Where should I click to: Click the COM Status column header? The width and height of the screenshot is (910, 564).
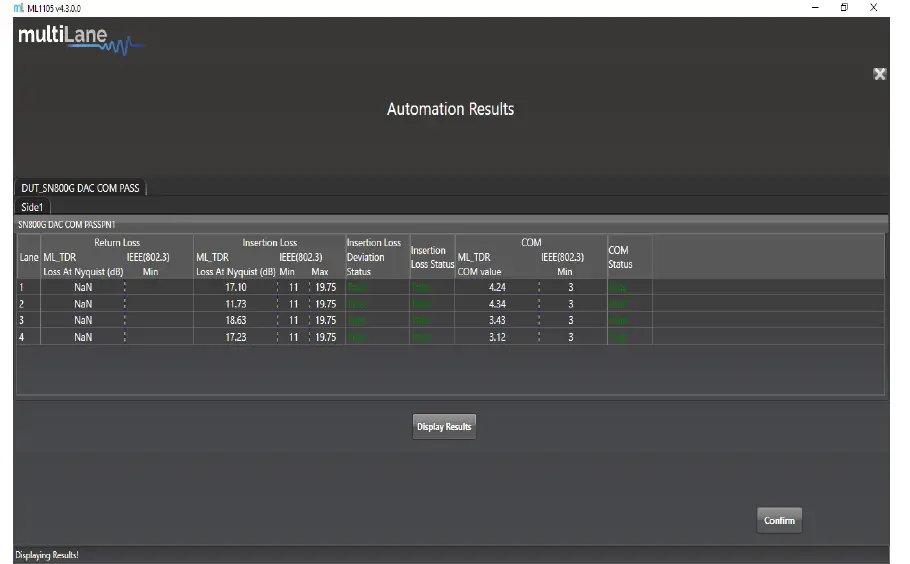620,257
